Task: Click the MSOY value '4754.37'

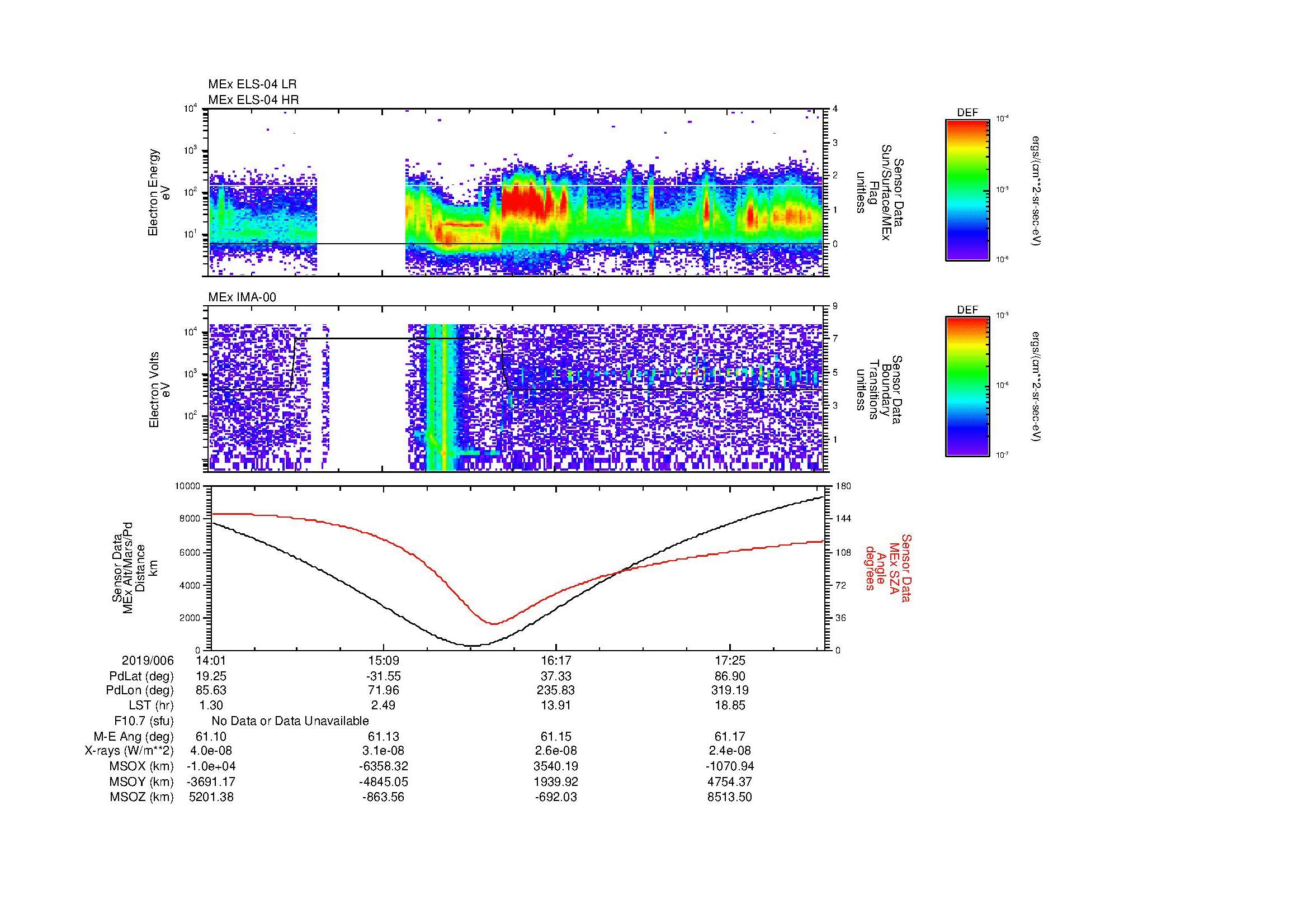Action: coord(730,781)
